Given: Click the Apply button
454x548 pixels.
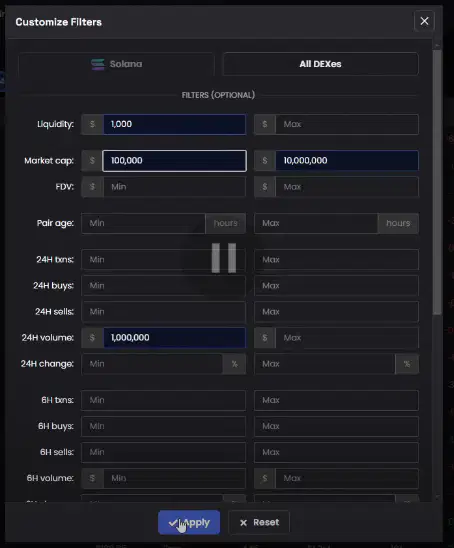Looking at the screenshot, I should (189, 522).
